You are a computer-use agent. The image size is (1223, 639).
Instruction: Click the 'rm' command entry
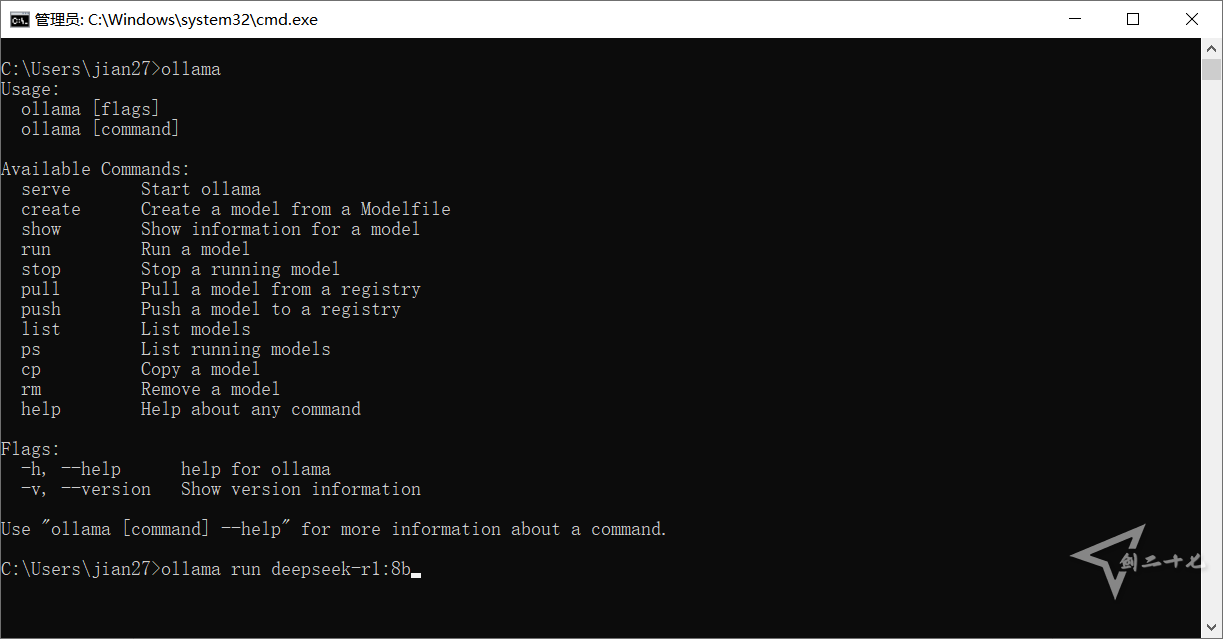31,389
